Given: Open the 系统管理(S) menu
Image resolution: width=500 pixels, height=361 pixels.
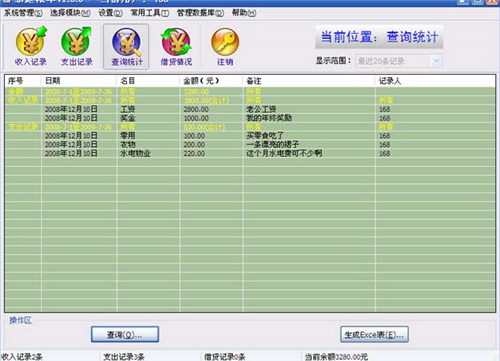Looking at the screenshot, I should pos(23,13).
